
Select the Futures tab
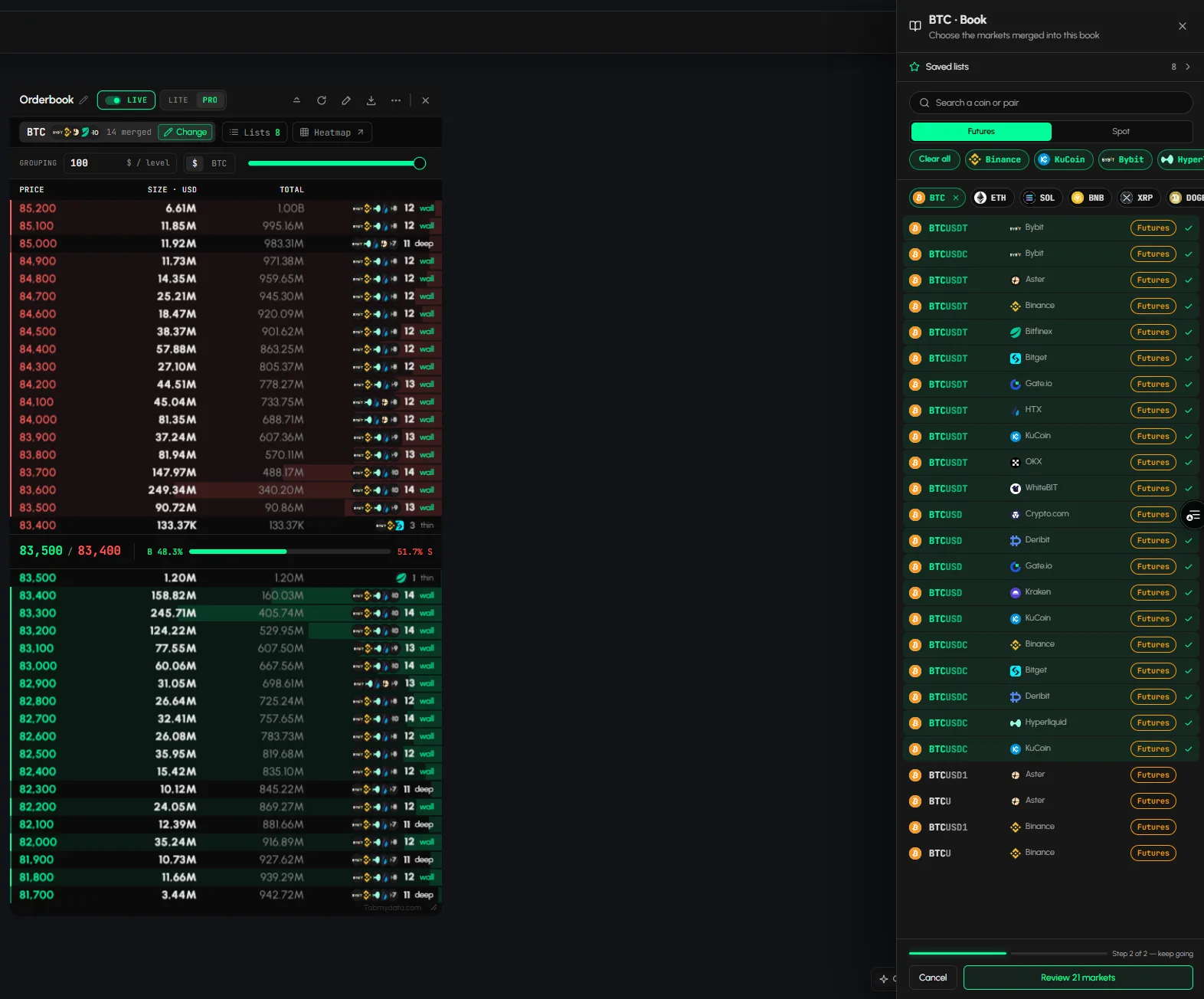pos(981,132)
